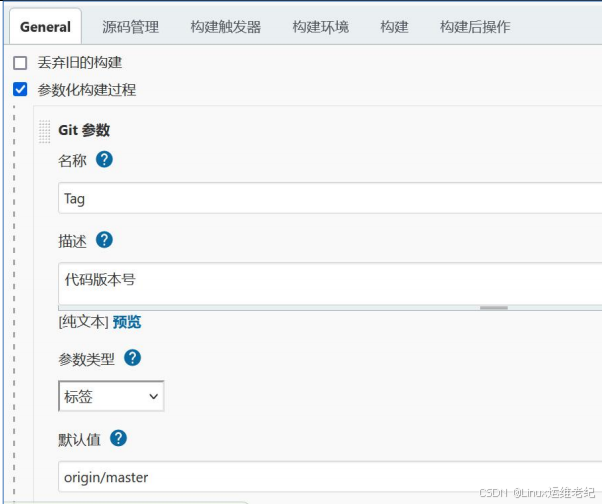Open help for 默认值 field
The width and height of the screenshot is (602, 504).
coord(118,438)
